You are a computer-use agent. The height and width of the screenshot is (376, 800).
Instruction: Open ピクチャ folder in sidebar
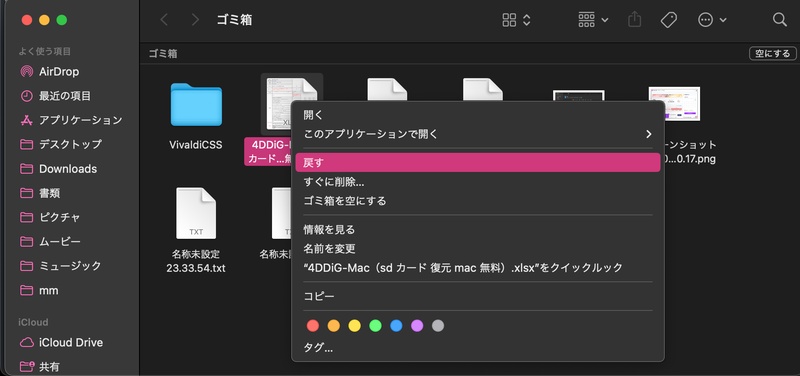tap(50, 217)
